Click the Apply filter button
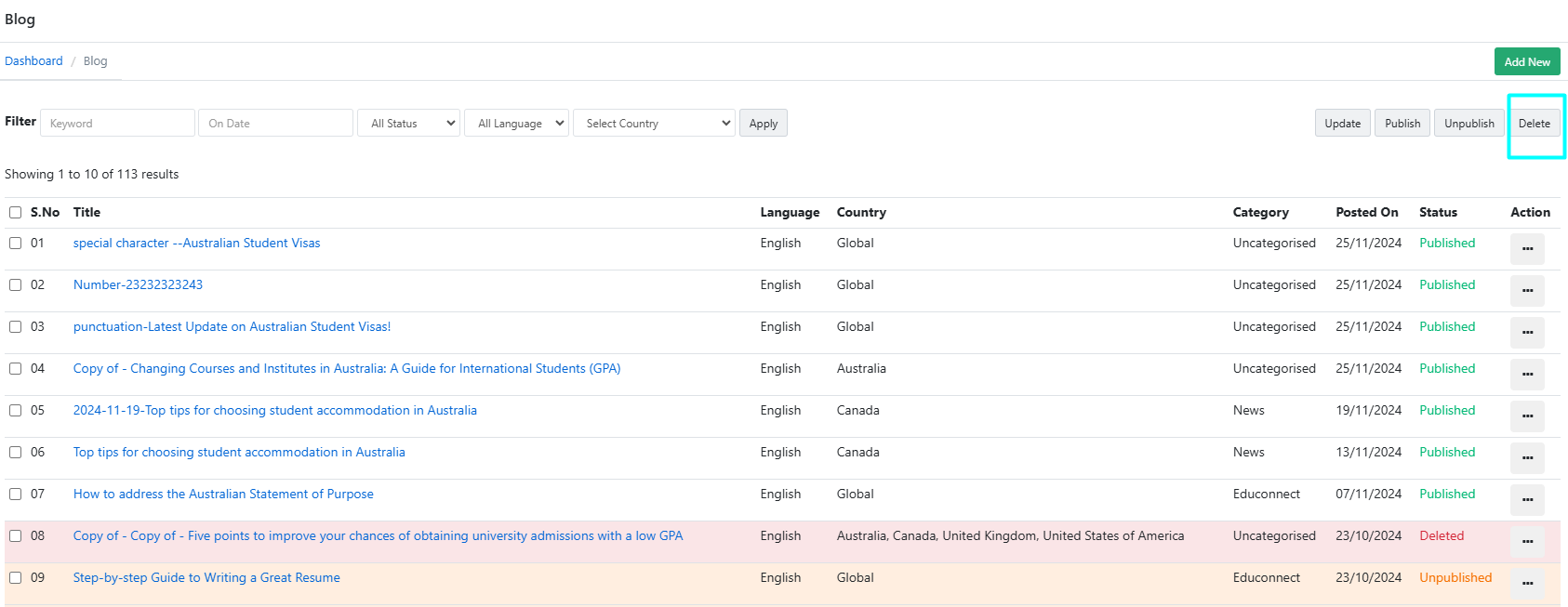The width and height of the screenshot is (1568, 607). pyautogui.click(x=763, y=124)
